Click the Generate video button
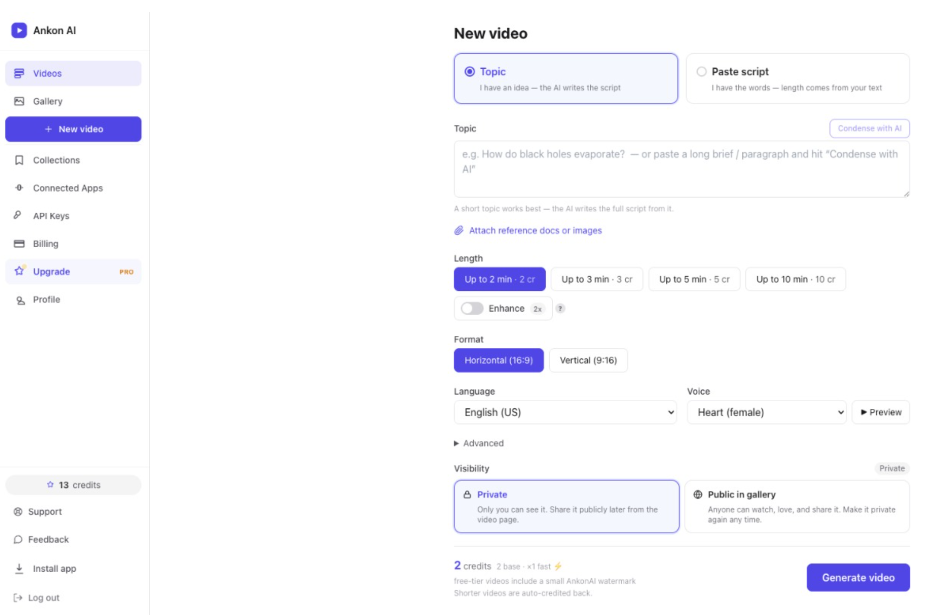The width and height of the screenshot is (940, 615). coord(858,577)
